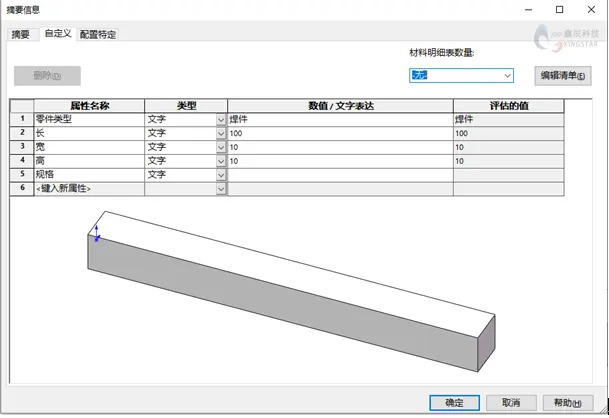
Task: Minimize the 摘要信息 window
Action: point(529,9)
